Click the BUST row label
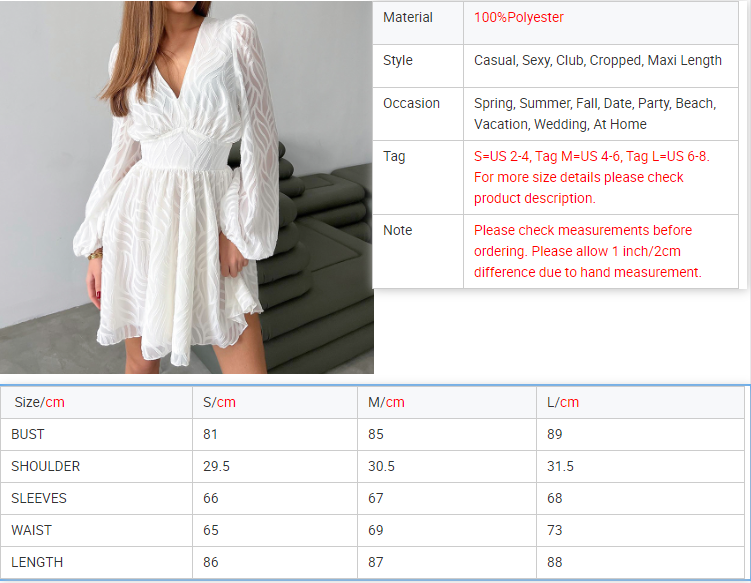751x583 pixels. click(28, 435)
